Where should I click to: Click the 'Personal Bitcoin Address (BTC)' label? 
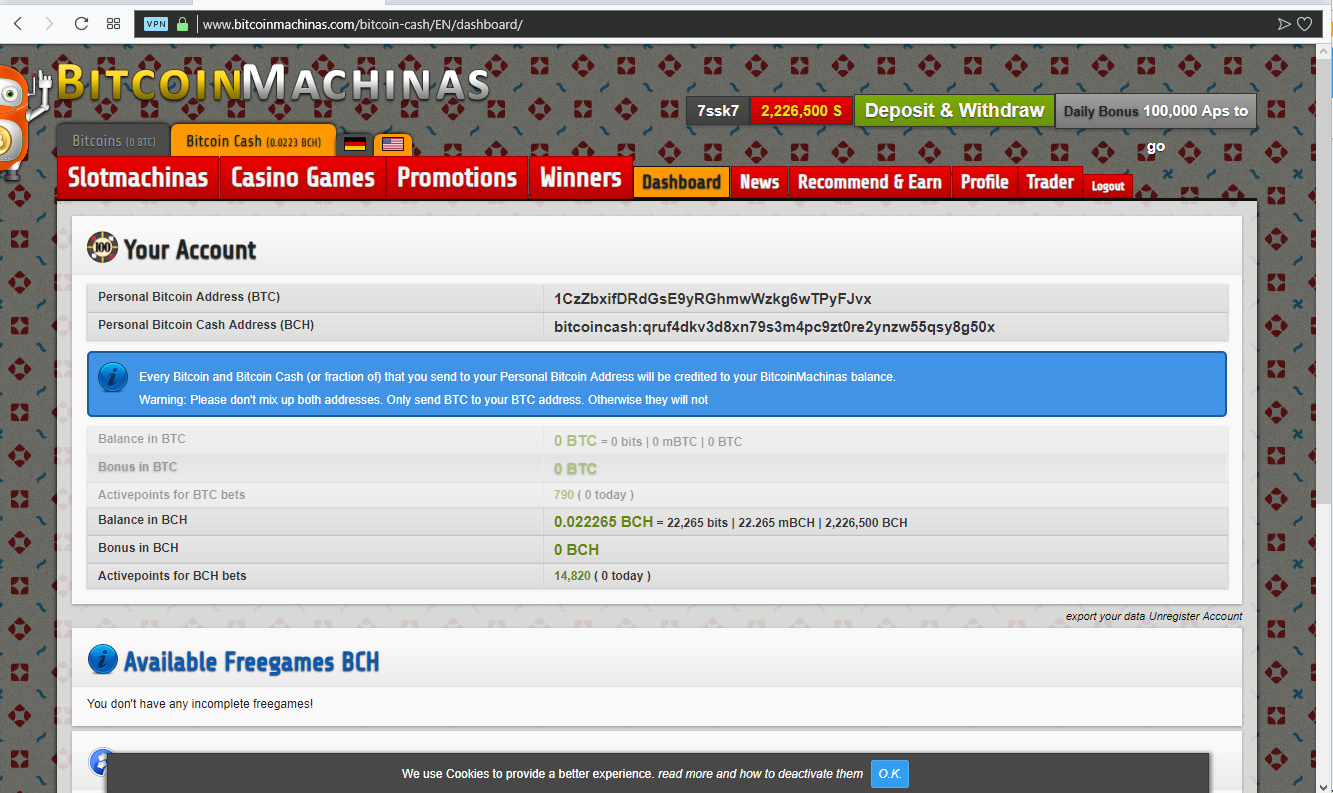pos(189,297)
